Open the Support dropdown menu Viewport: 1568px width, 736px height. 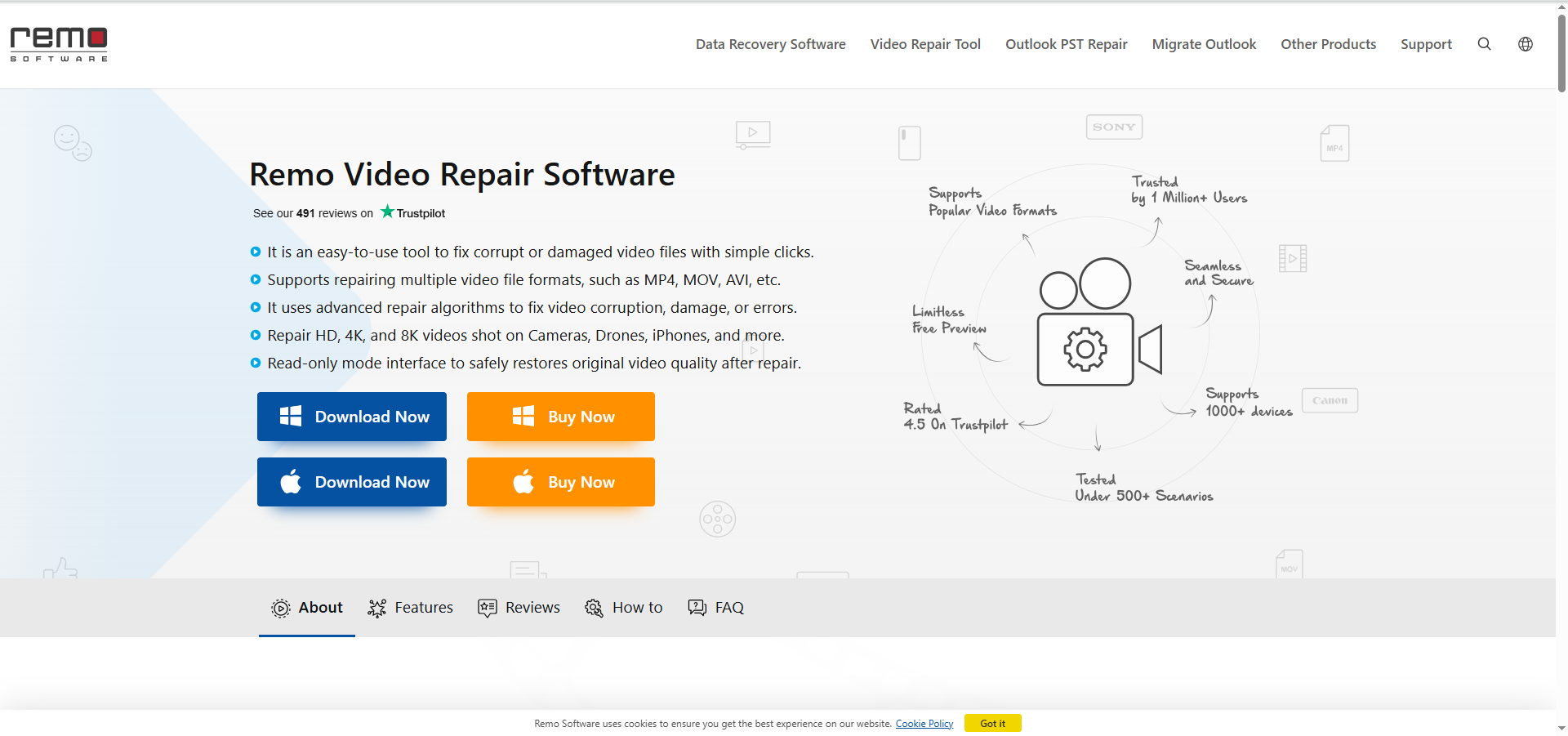(1426, 44)
